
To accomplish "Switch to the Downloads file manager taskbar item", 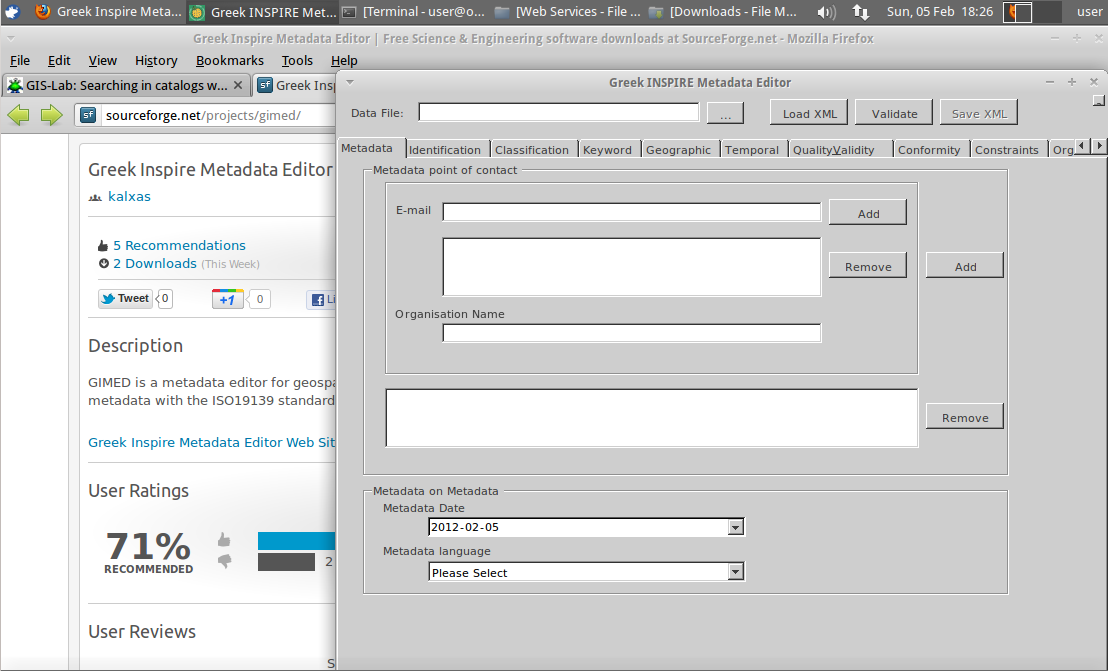I will [722, 12].
